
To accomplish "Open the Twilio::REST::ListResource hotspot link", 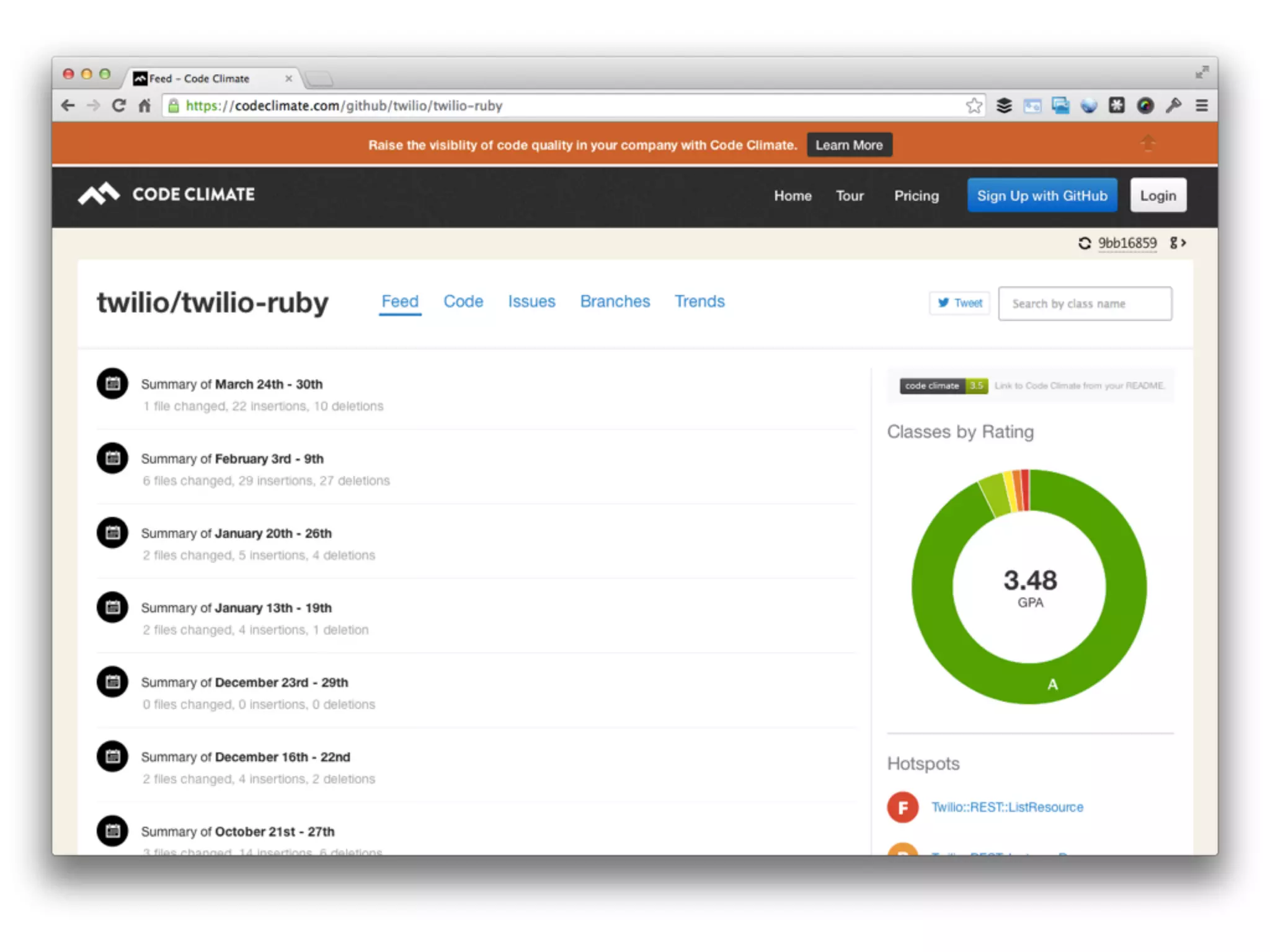I will 1007,807.
